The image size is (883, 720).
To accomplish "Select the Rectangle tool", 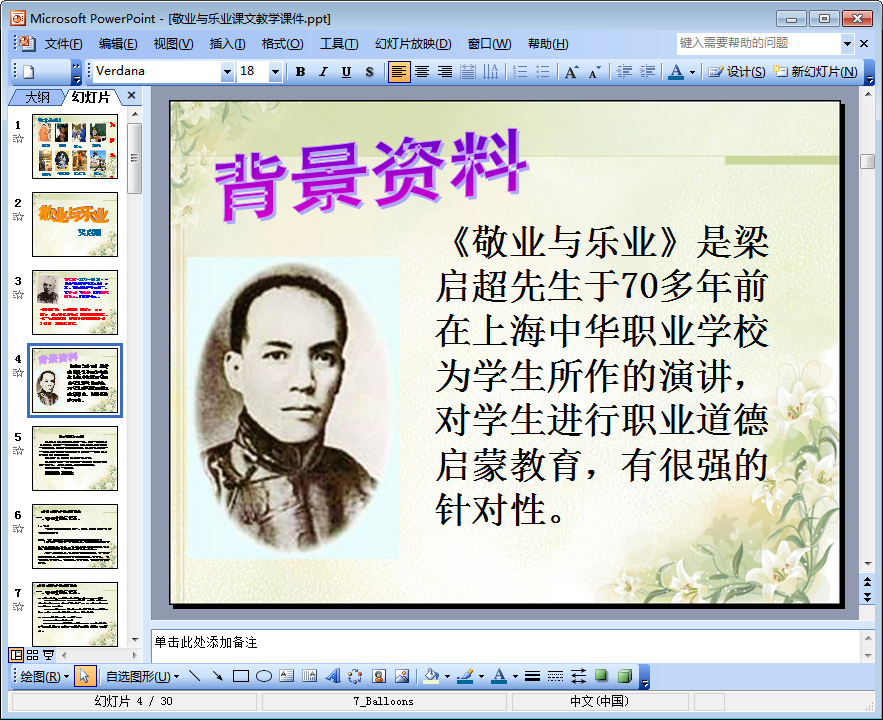I will click(241, 676).
